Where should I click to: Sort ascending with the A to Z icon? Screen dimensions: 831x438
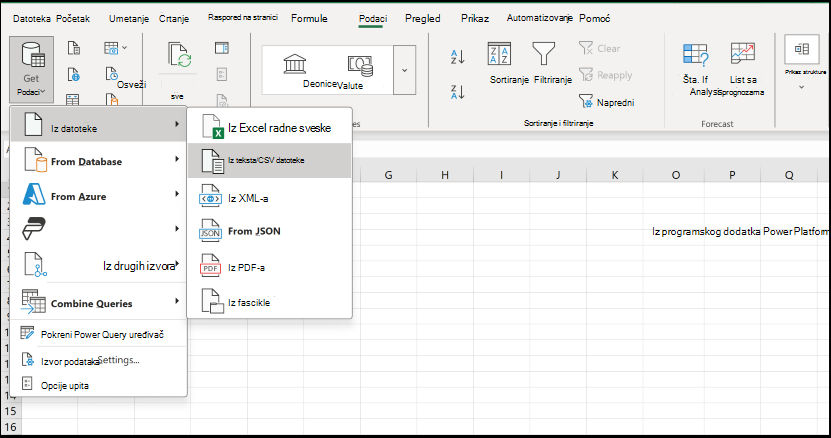(457, 56)
